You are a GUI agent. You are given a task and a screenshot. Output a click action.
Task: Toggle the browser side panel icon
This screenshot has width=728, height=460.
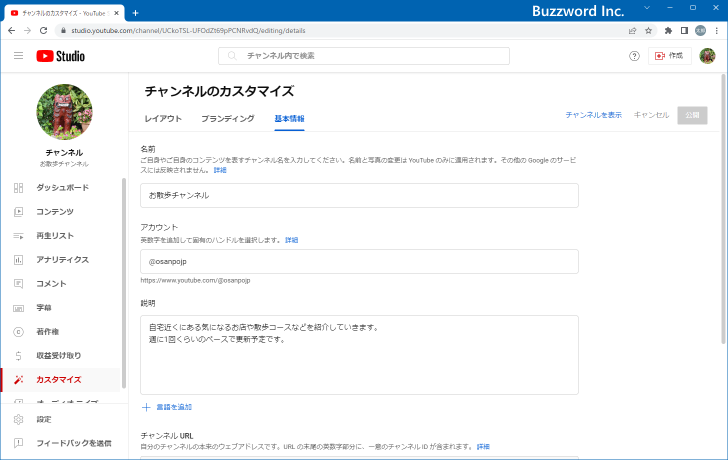[684, 31]
